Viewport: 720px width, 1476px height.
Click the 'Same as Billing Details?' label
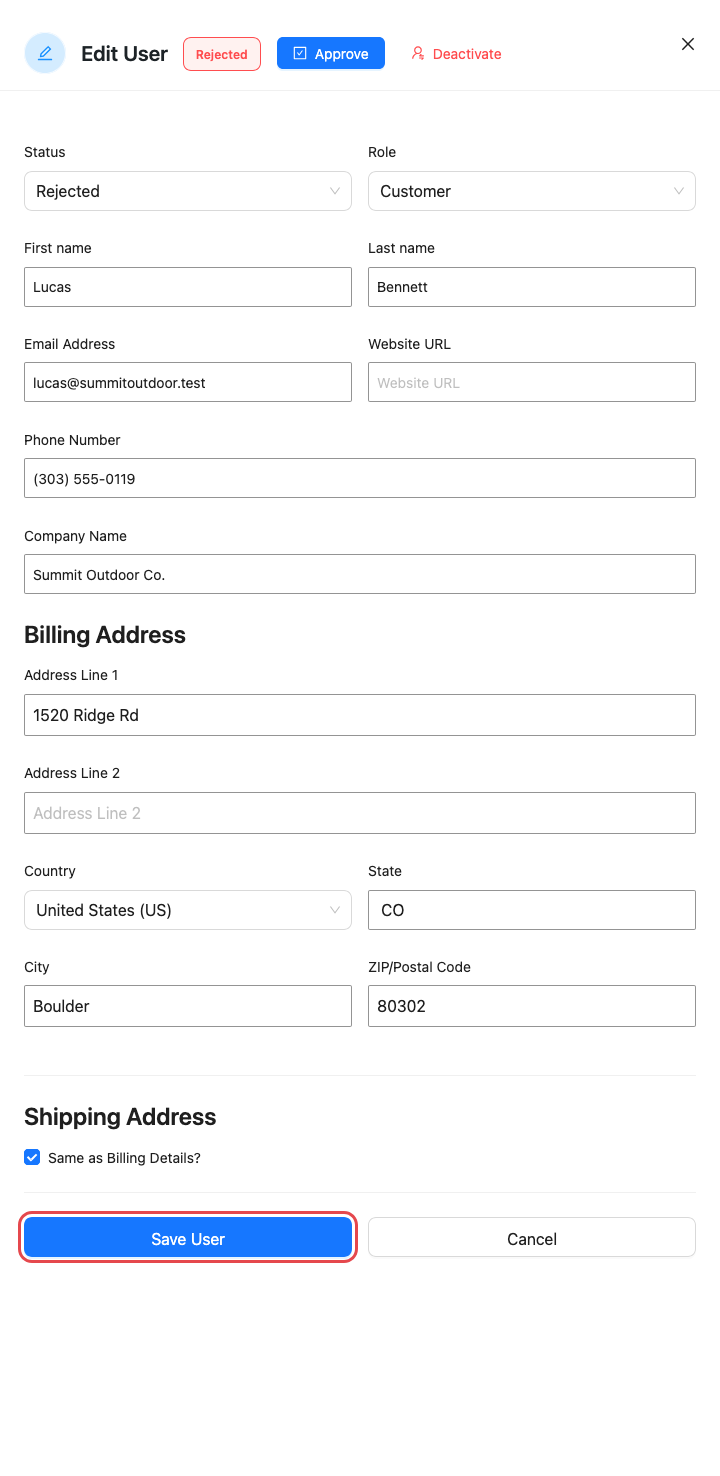pyautogui.click(x=124, y=1158)
